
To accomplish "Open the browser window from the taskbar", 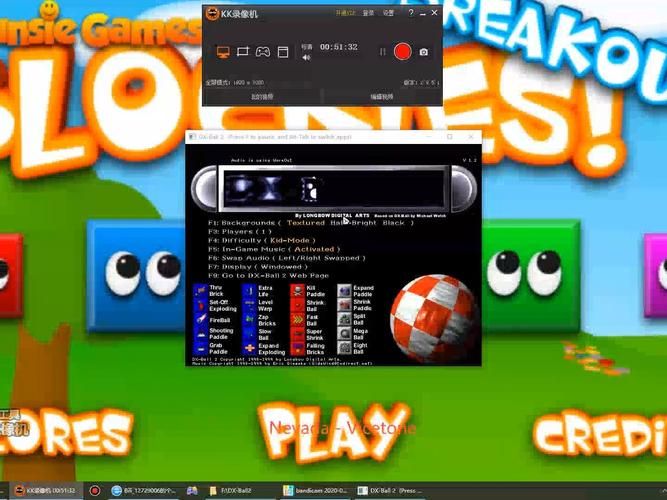I will click(144, 491).
